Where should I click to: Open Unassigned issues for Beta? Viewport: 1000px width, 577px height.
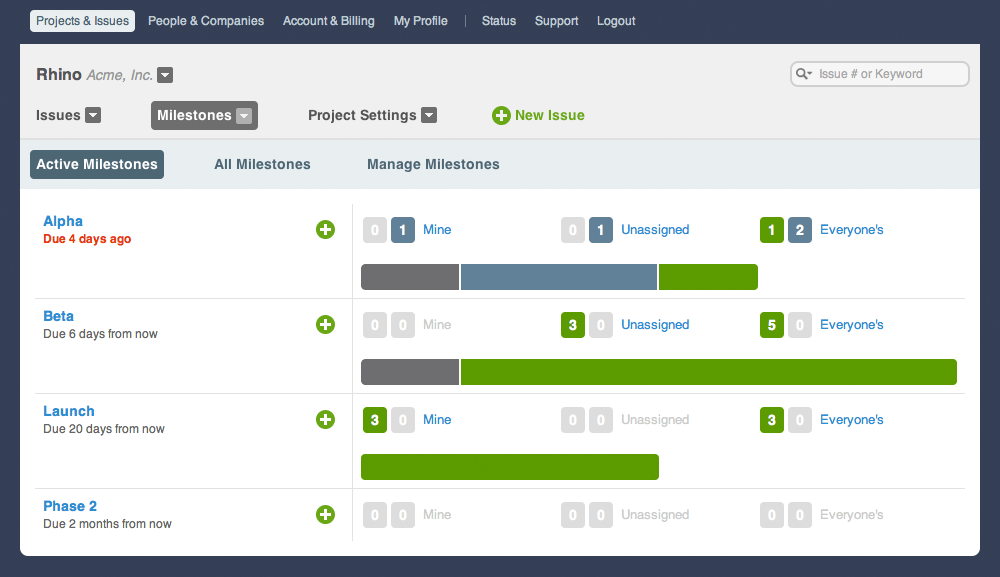click(655, 325)
